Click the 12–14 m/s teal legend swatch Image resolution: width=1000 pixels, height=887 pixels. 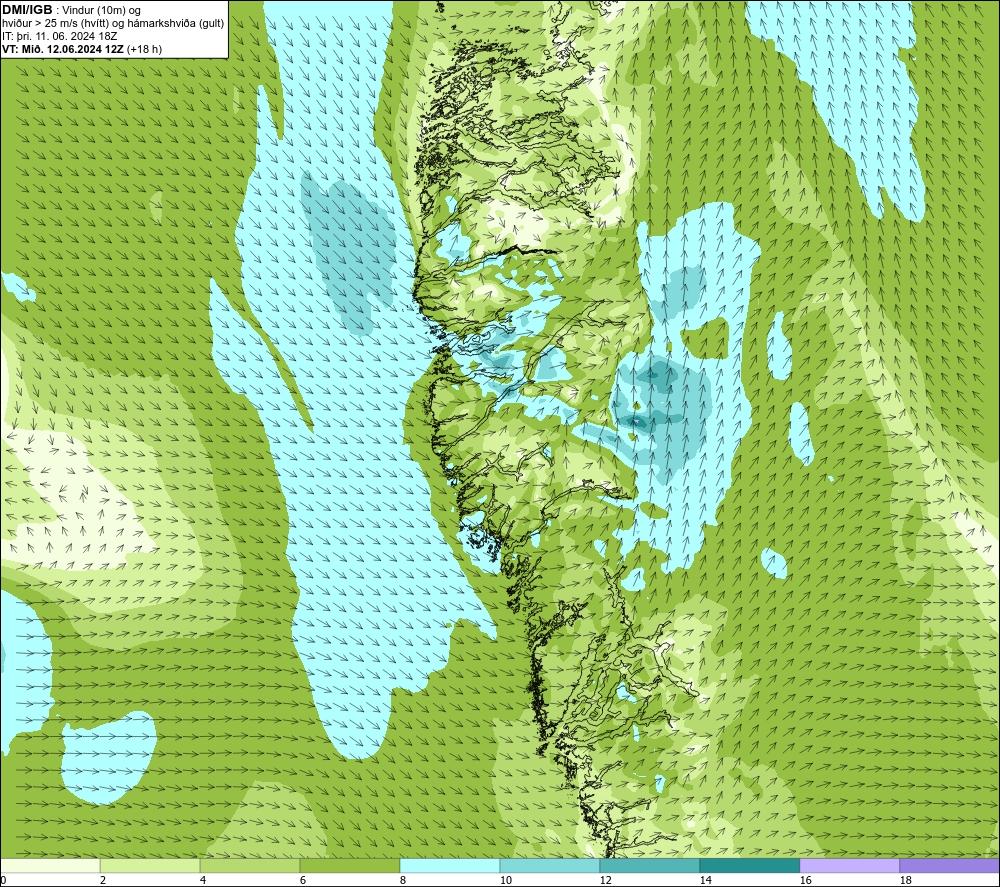click(649, 865)
